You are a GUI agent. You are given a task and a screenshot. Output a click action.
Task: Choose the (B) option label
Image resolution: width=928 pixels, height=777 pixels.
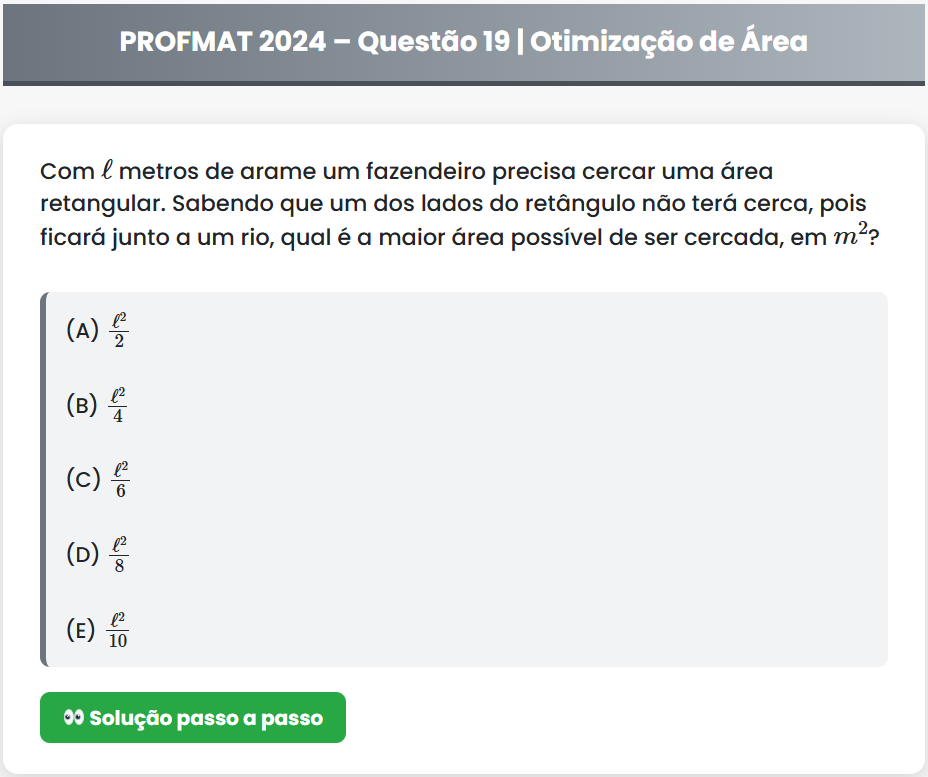[82, 405]
